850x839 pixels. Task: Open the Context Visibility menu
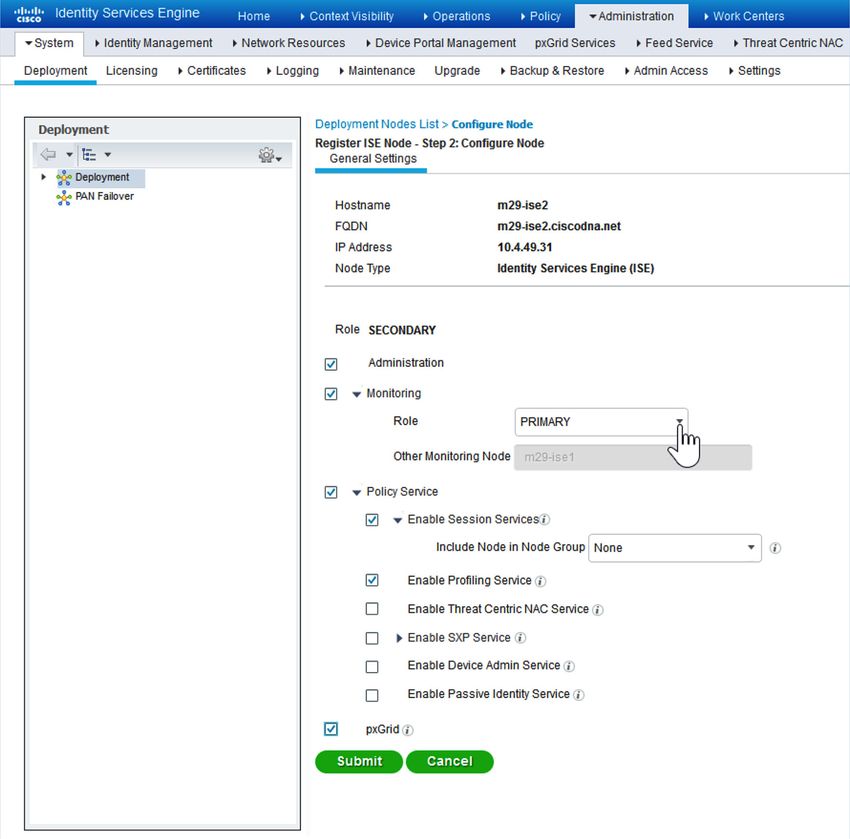pos(347,16)
